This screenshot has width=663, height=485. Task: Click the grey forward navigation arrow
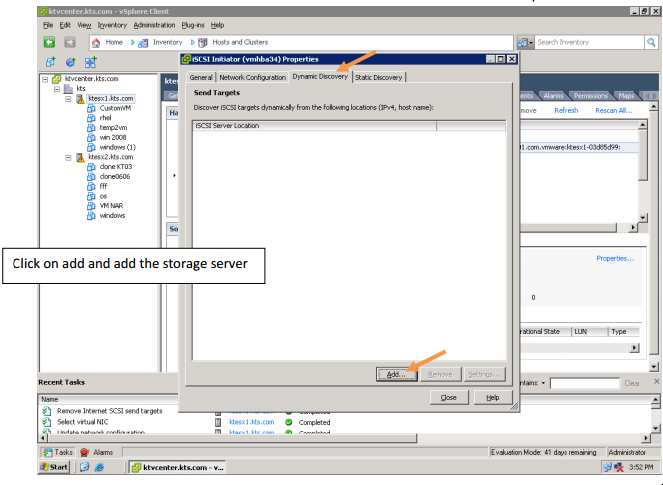70,42
